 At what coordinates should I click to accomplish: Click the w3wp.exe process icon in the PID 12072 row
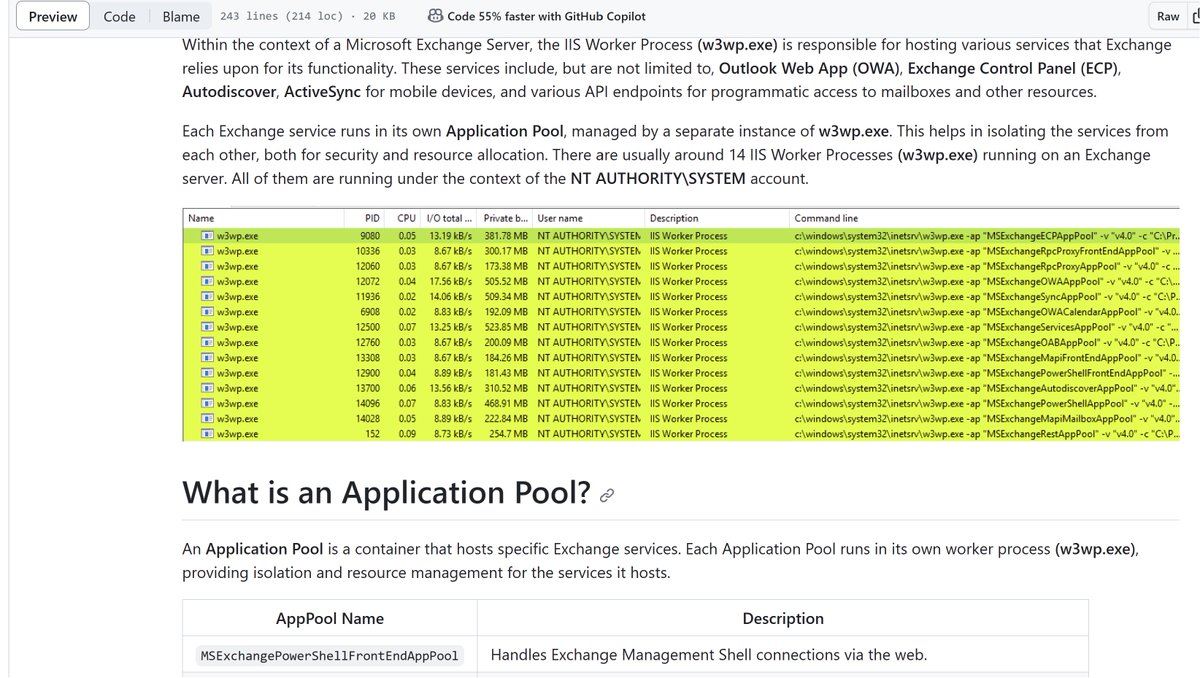[x=207, y=282]
